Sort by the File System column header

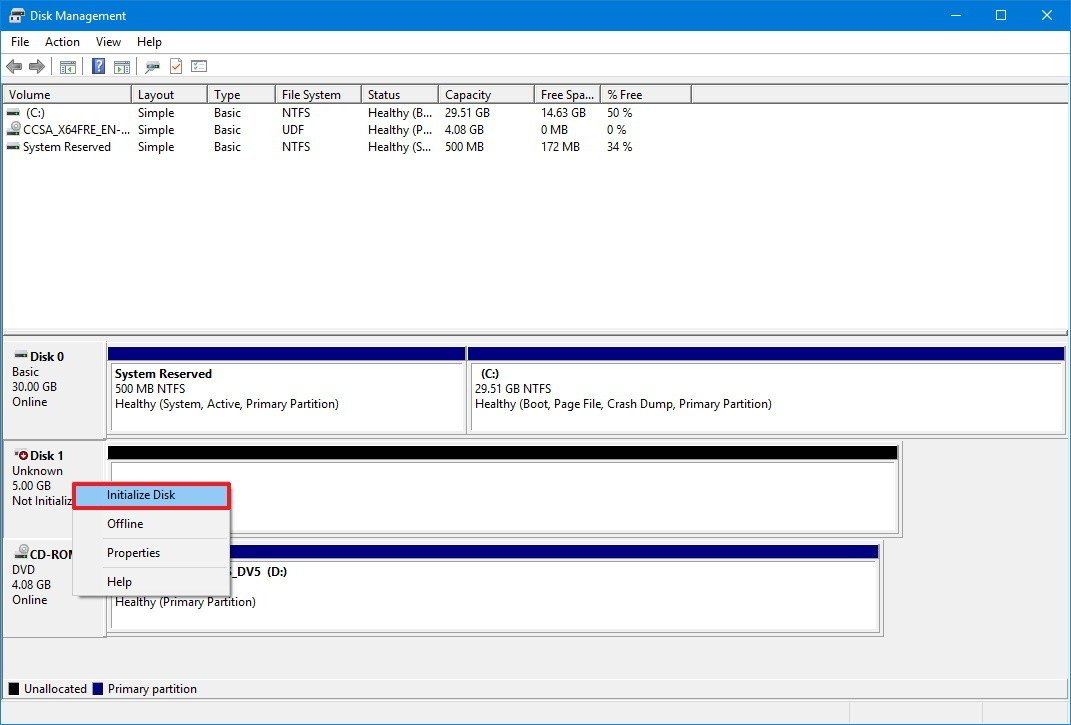pos(318,94)
